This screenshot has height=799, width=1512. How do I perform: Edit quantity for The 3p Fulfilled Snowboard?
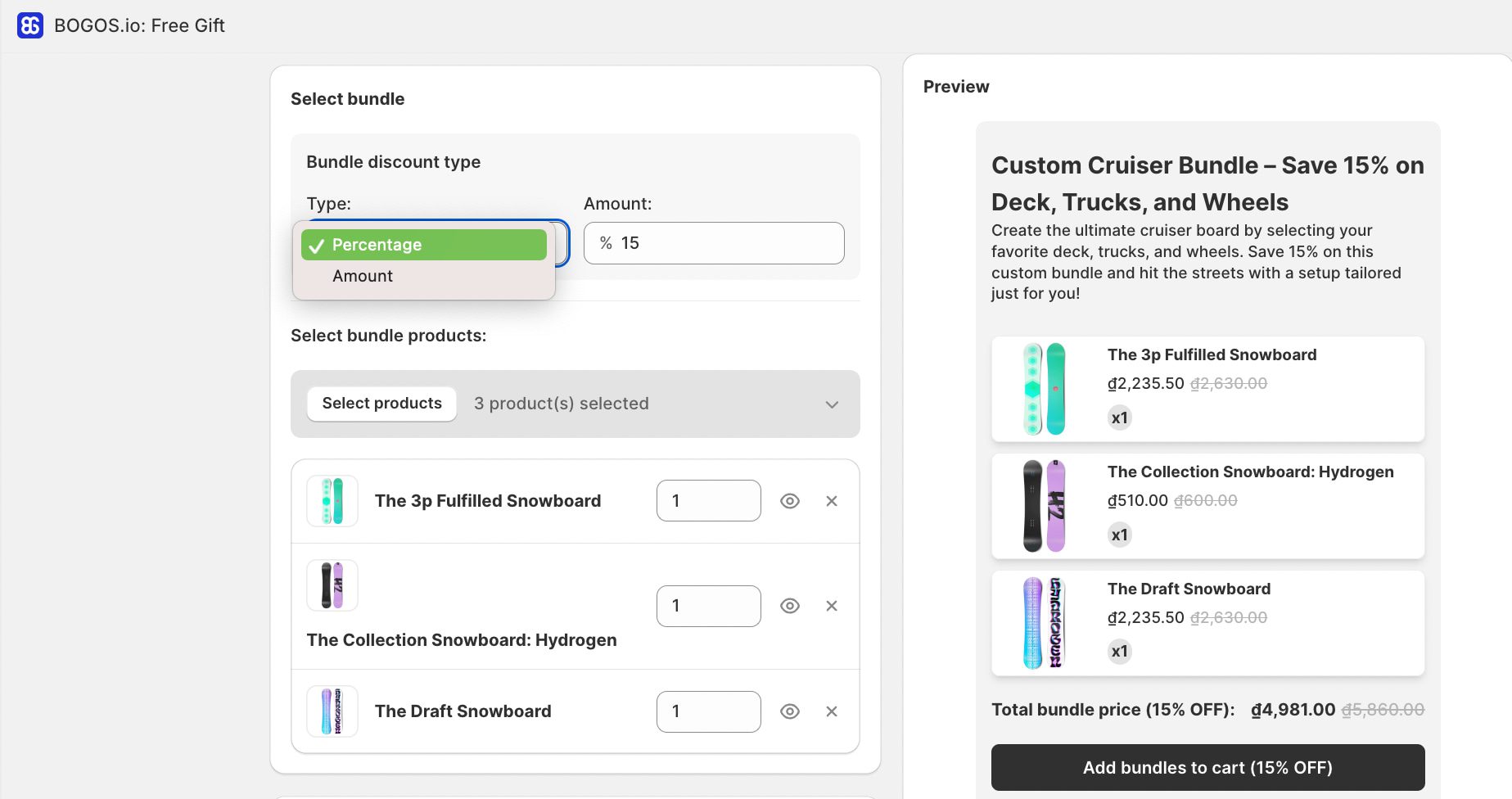[708, 501]
